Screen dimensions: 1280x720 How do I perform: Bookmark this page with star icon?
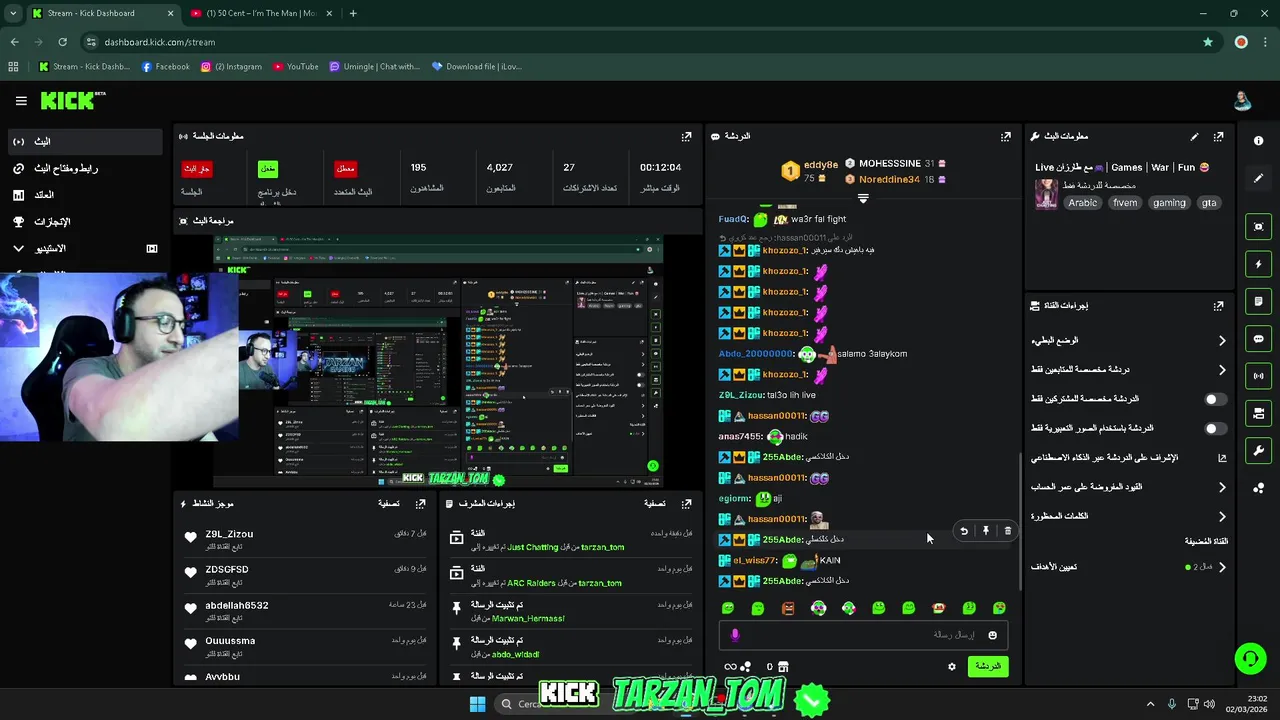[1208, 42]
